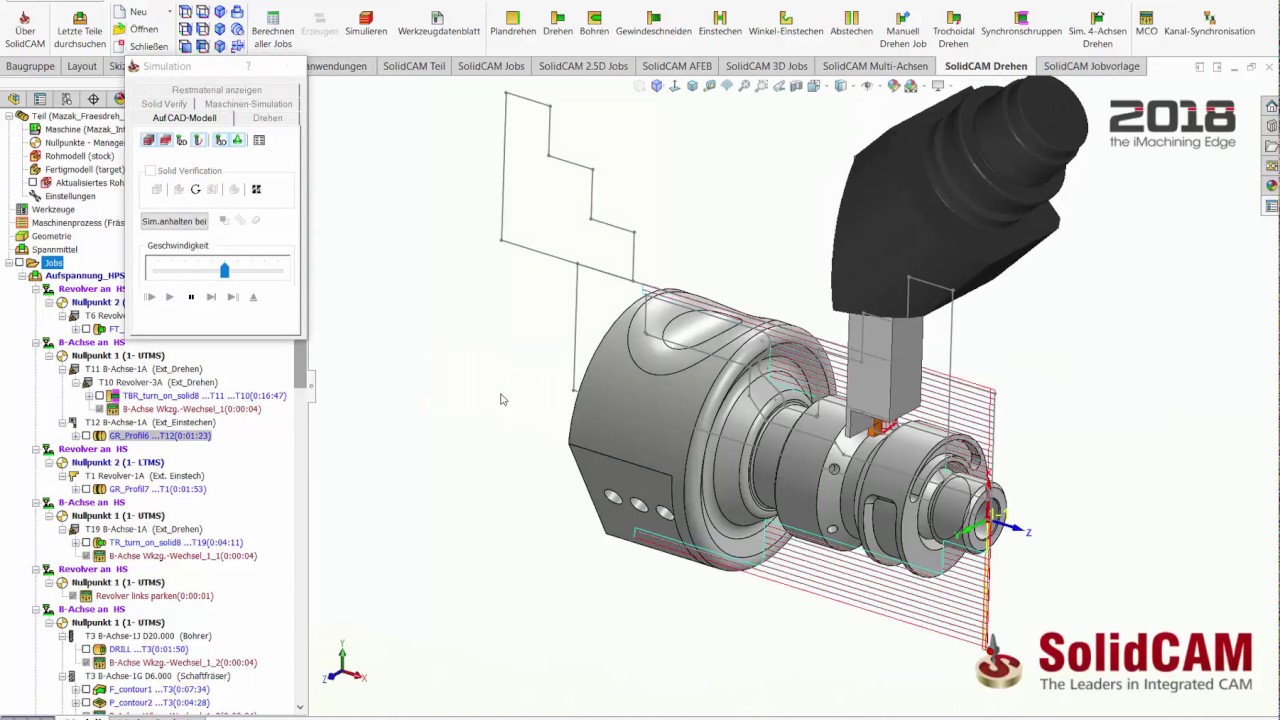1280x720 pixels.
Task: Expand the F_contour1 job node
Action: [75, 689]
